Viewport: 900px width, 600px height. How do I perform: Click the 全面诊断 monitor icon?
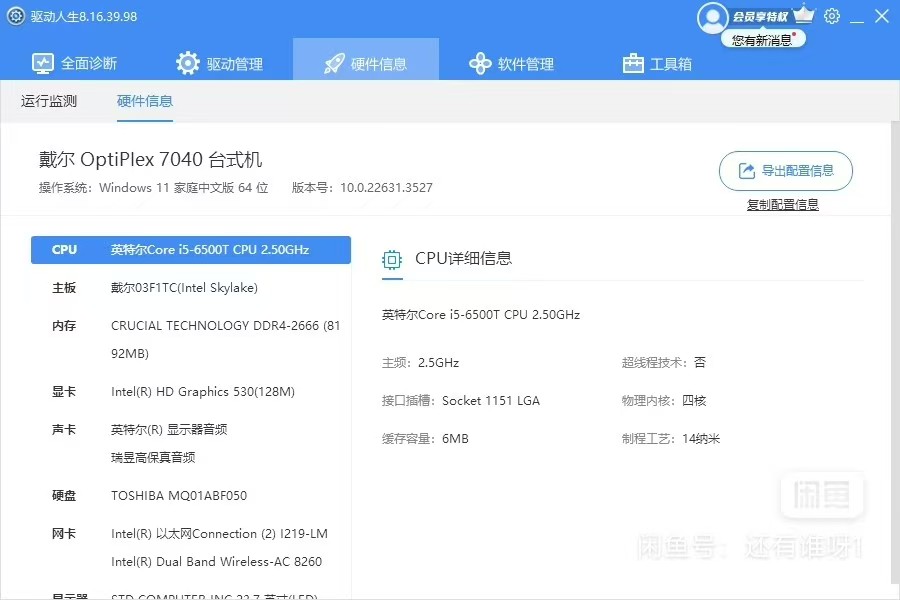(x=42, y=63)
